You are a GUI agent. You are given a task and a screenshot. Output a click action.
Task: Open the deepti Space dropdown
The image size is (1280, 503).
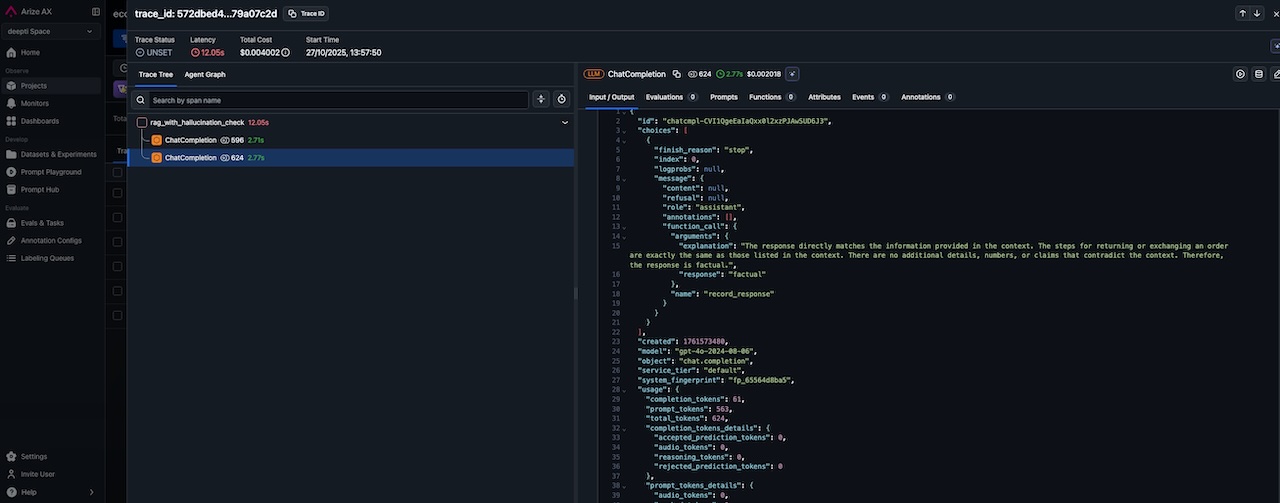coord(50,32)
